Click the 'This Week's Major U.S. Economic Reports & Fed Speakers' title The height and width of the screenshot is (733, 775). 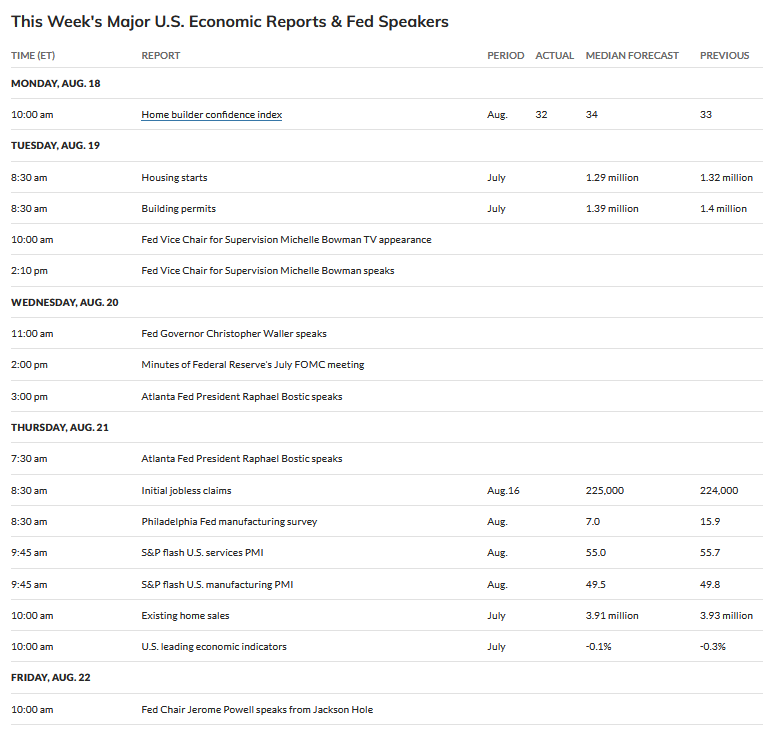point(230,22)
